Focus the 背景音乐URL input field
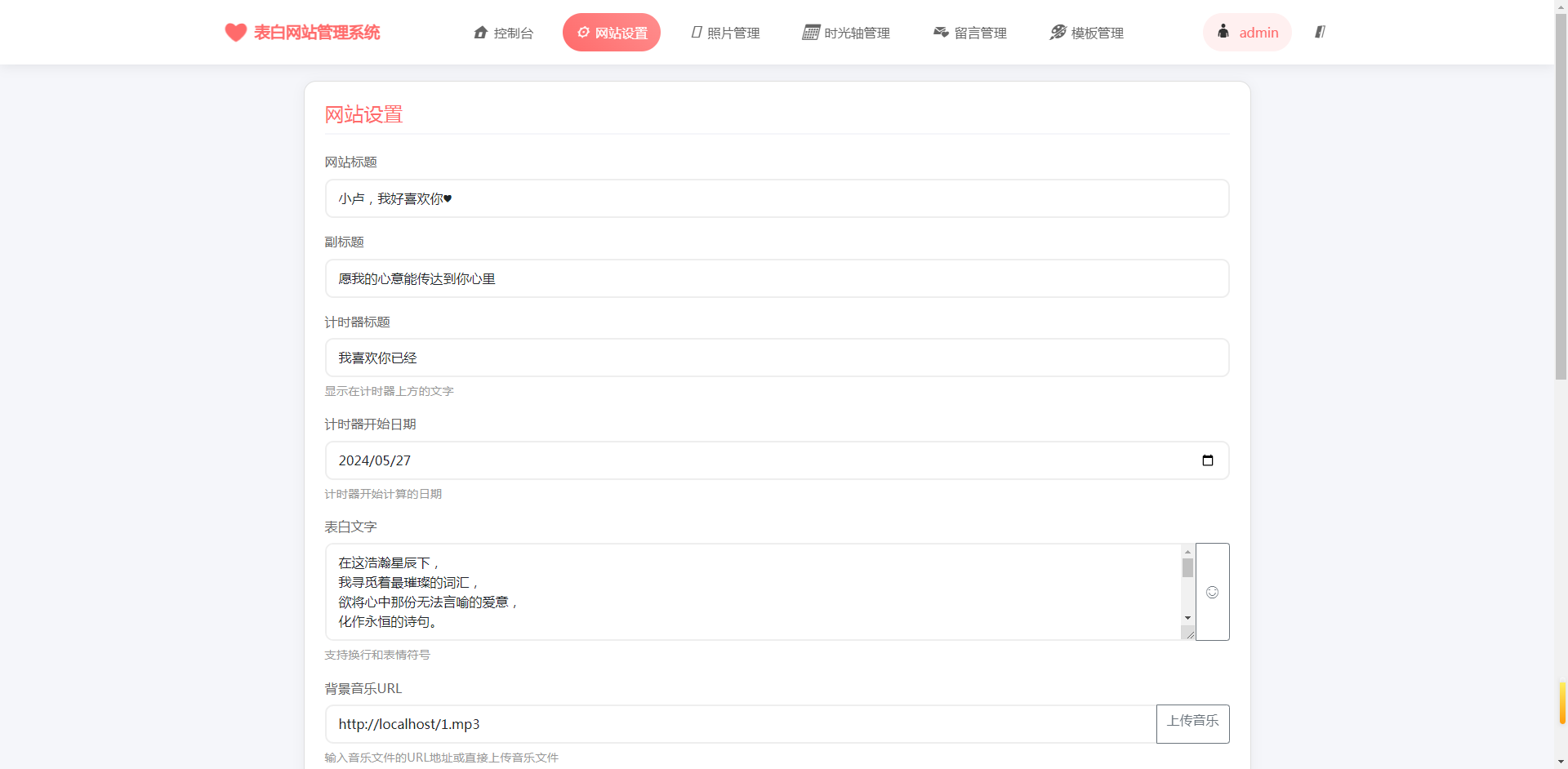The width and height of the screenshot is (1568, 769). tap(741, 724)
